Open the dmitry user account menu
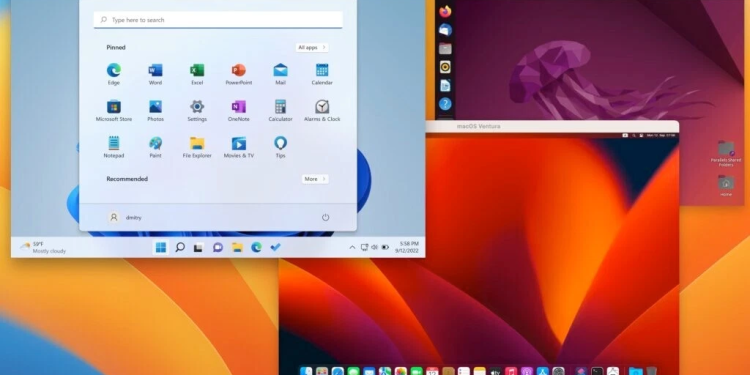This screenshot has height=375, width=750. click(x=125, y=217)
